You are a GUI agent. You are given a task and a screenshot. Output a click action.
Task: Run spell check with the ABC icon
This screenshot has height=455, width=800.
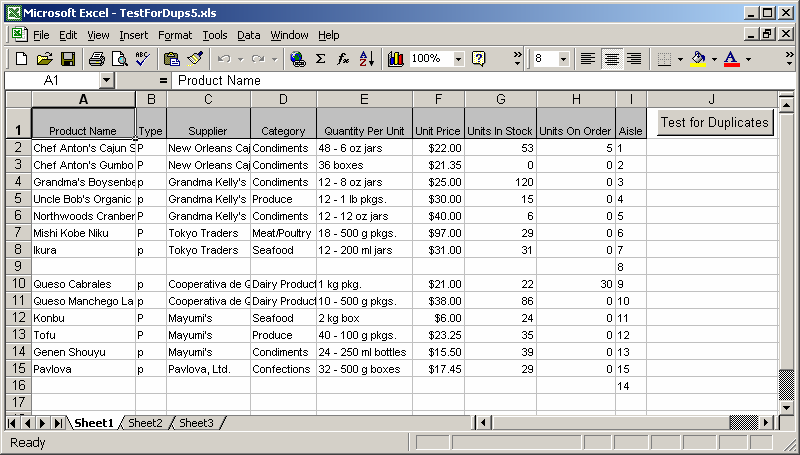[x=142, y=59]
